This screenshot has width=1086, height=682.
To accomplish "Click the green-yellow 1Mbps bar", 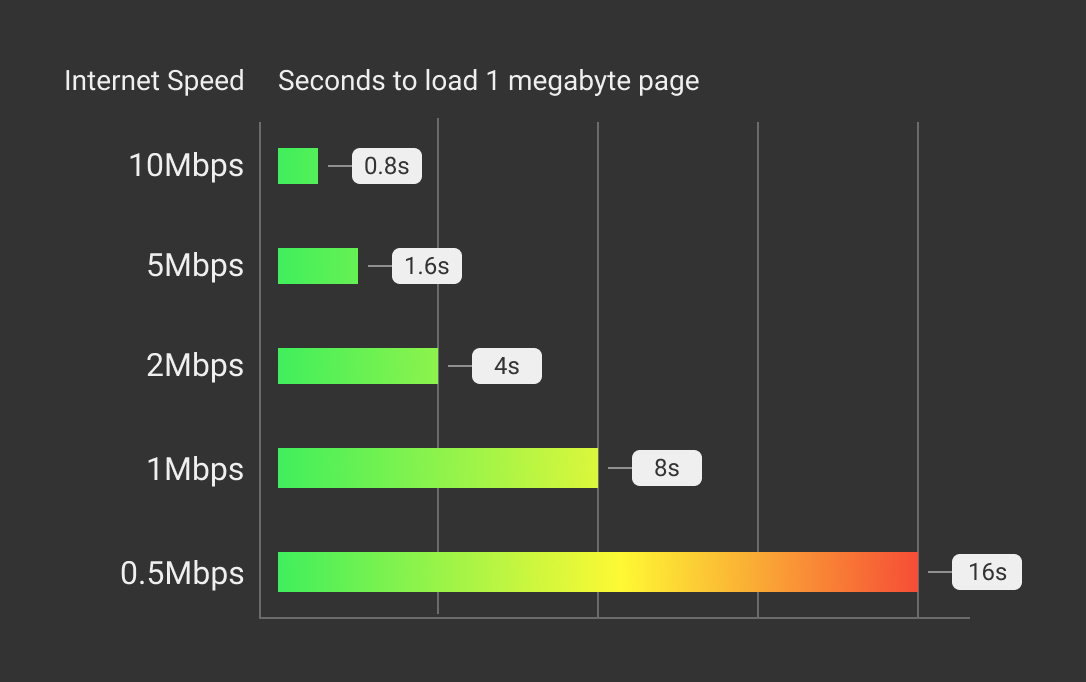I will pos(438,468).
